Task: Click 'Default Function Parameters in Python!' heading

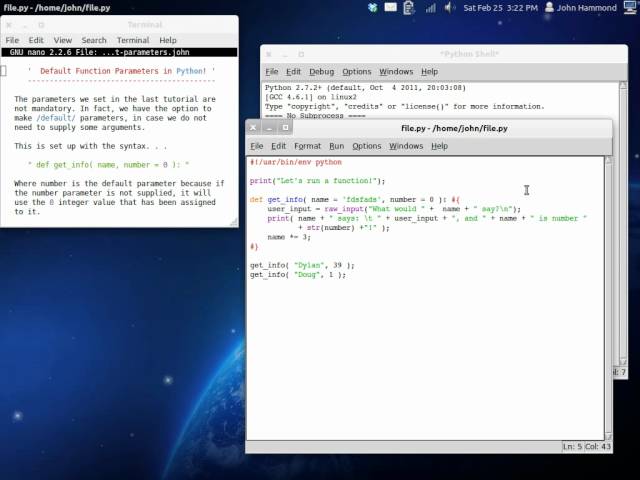Action: click(x=123, y=71)
